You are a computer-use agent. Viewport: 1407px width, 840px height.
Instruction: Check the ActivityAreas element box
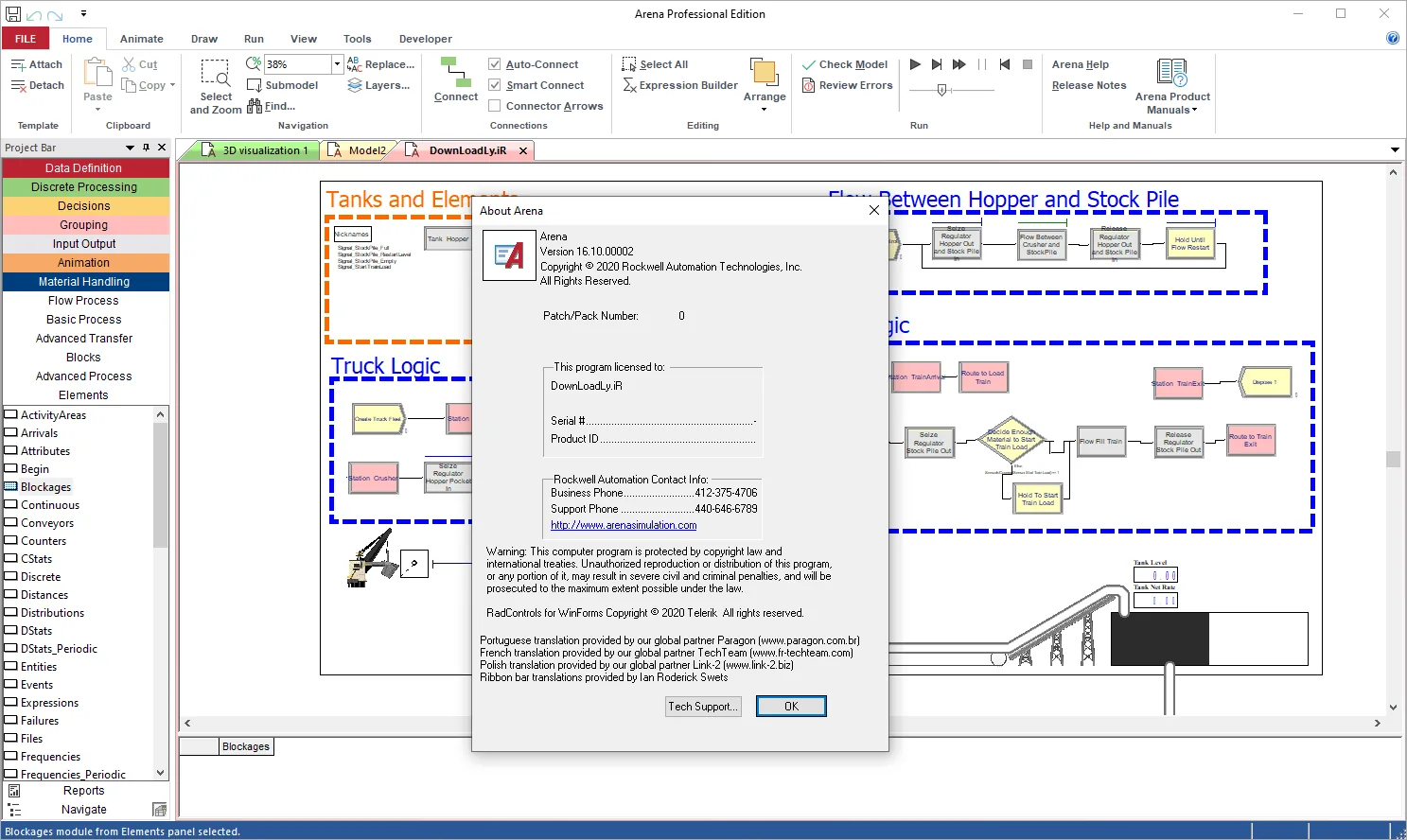point(11,414)
